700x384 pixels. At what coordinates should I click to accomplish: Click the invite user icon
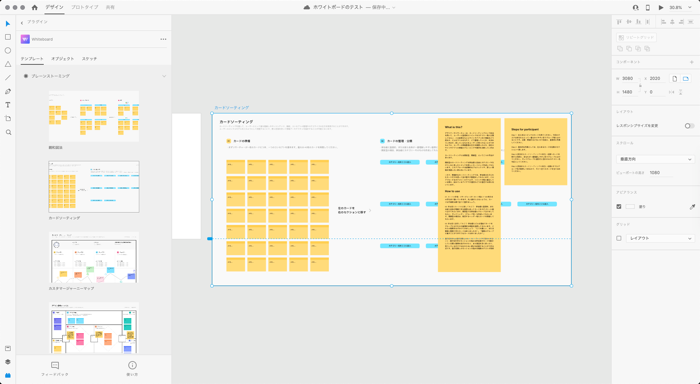635,8
